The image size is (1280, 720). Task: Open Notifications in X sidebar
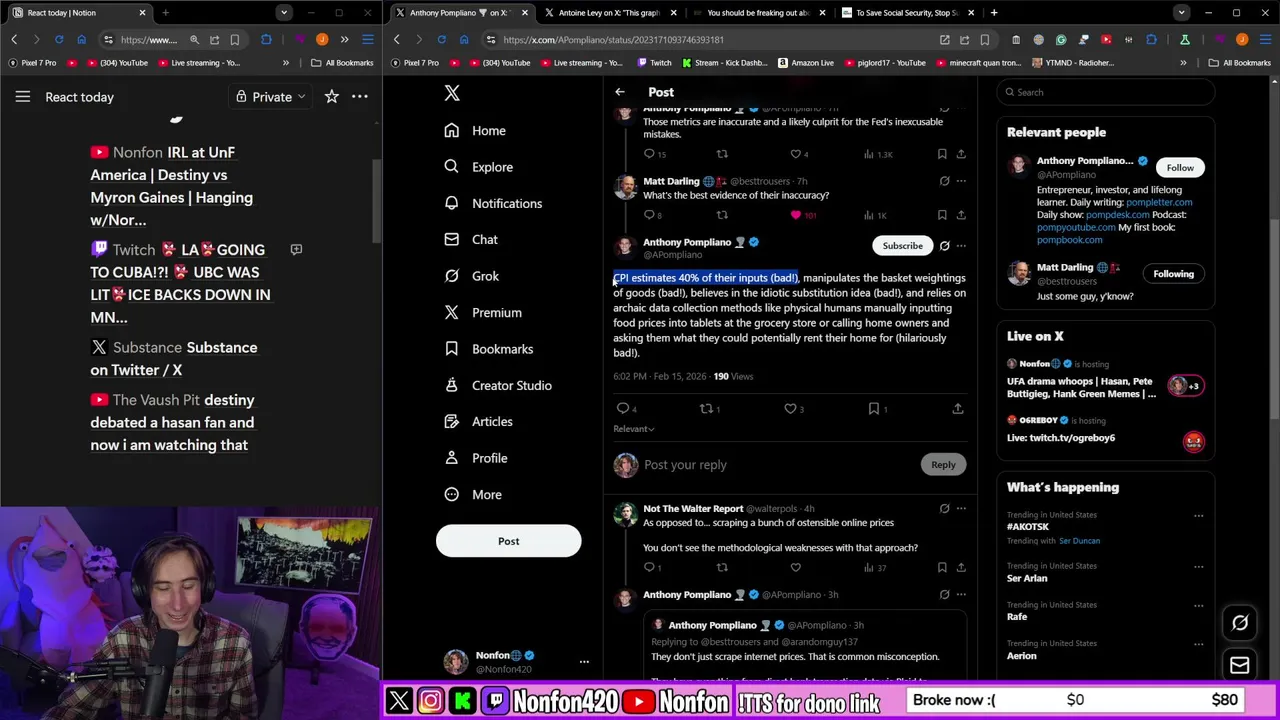tap(494, 203)
